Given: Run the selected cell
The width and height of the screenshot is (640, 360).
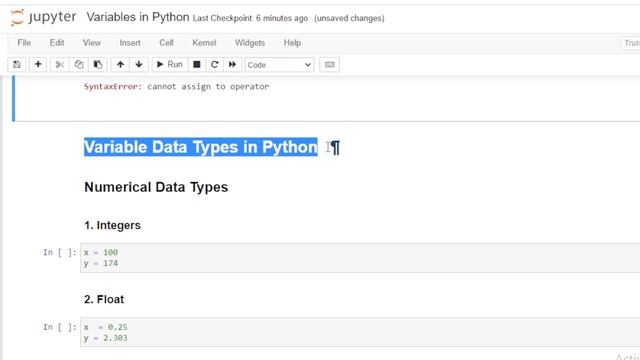Looking at the screenshot, I should pyautogui.click(x=170, y=64).
